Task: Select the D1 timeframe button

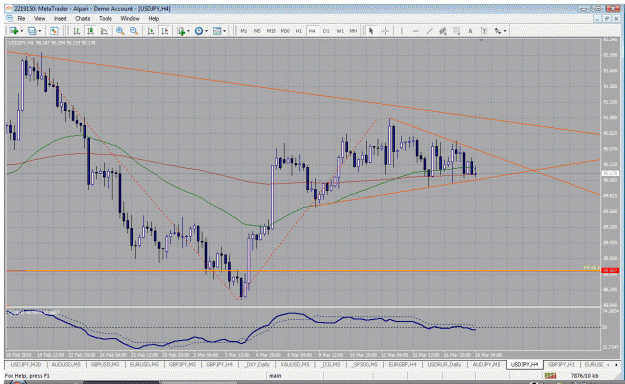Action: click(326, 31)
